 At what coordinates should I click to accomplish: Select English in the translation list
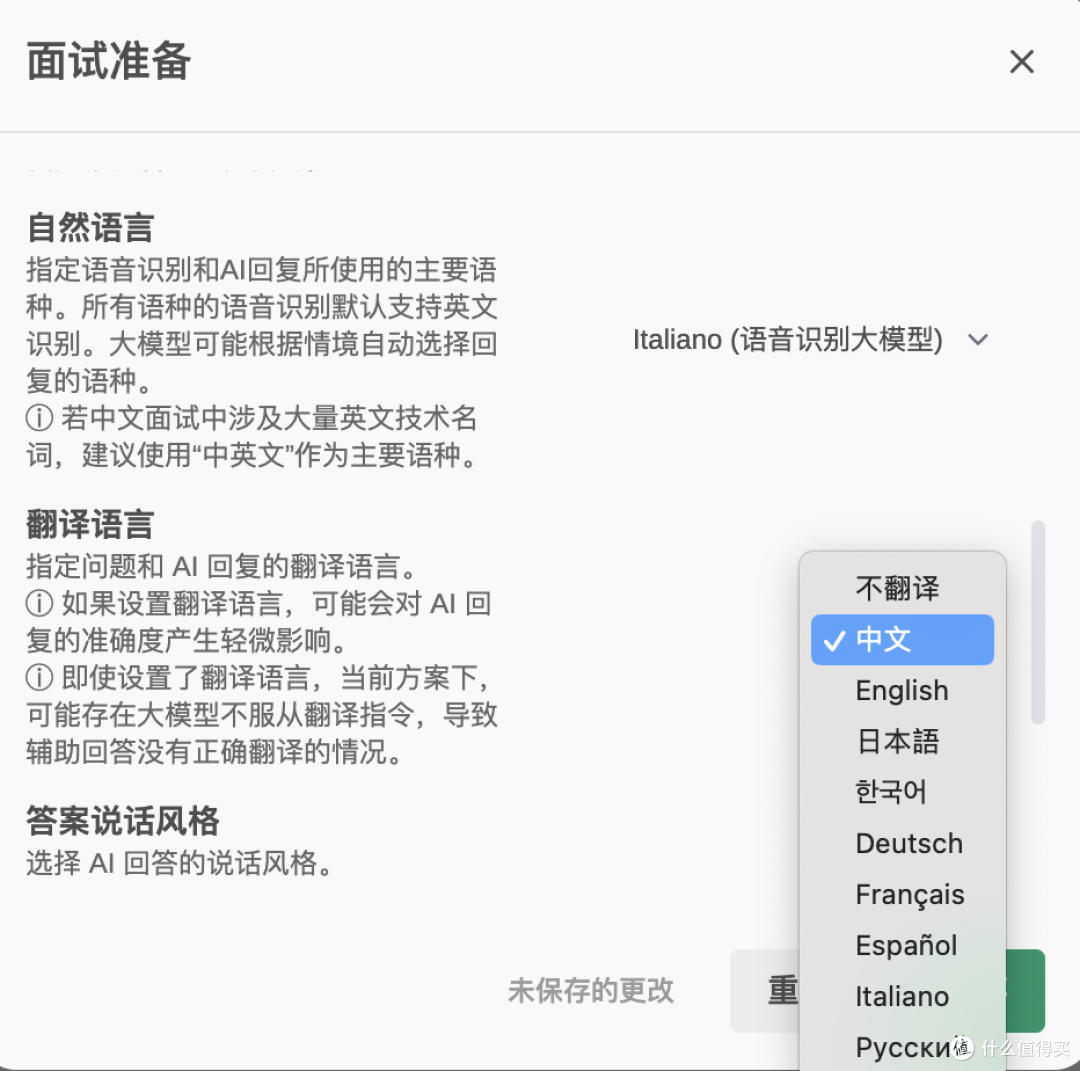tap(902, 691)
